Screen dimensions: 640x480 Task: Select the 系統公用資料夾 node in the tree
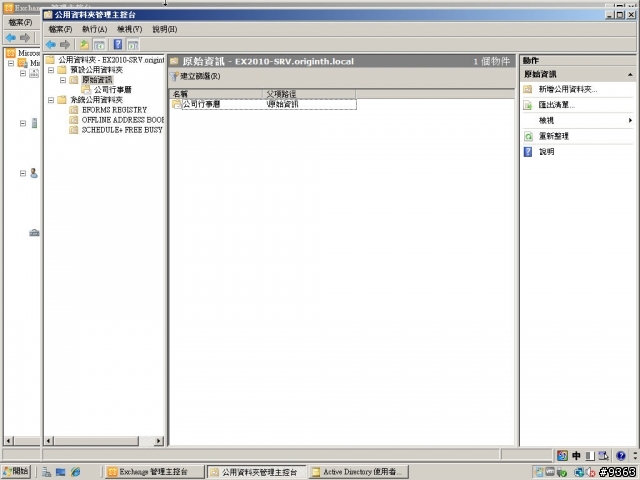click(96, 100)
